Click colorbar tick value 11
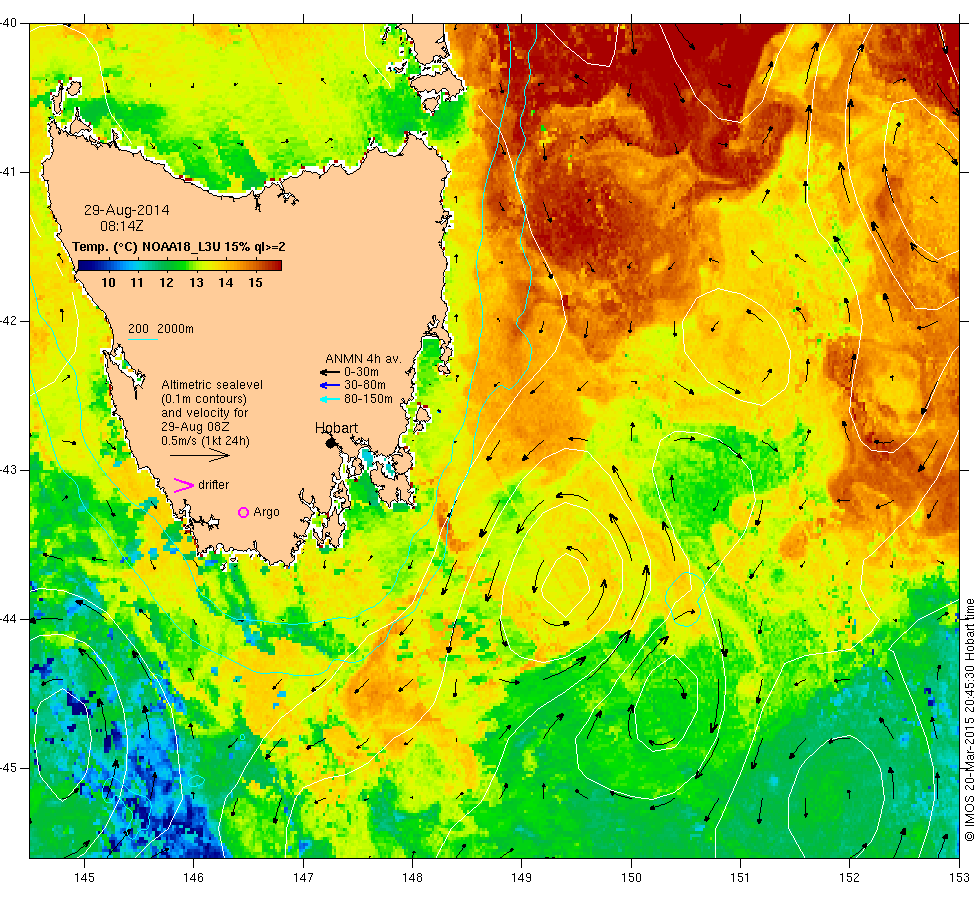The image size is (980, 900). click(x=137, y=282)
